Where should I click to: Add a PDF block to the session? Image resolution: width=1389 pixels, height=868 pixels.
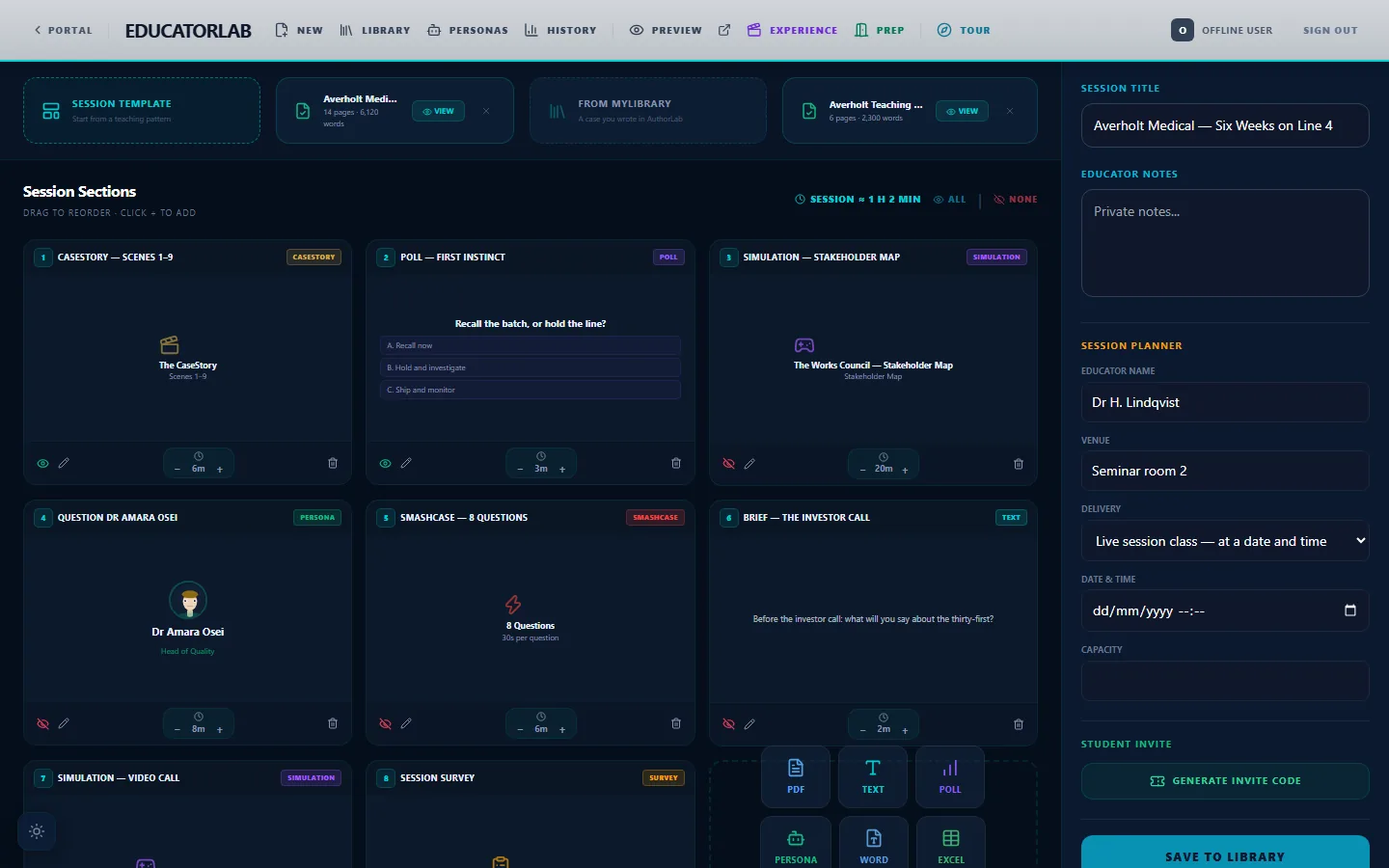796,776
